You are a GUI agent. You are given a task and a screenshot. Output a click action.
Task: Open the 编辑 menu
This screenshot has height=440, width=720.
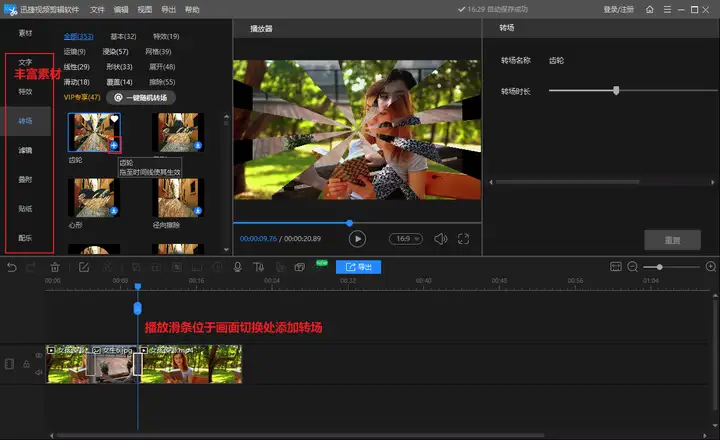point(121,10)
